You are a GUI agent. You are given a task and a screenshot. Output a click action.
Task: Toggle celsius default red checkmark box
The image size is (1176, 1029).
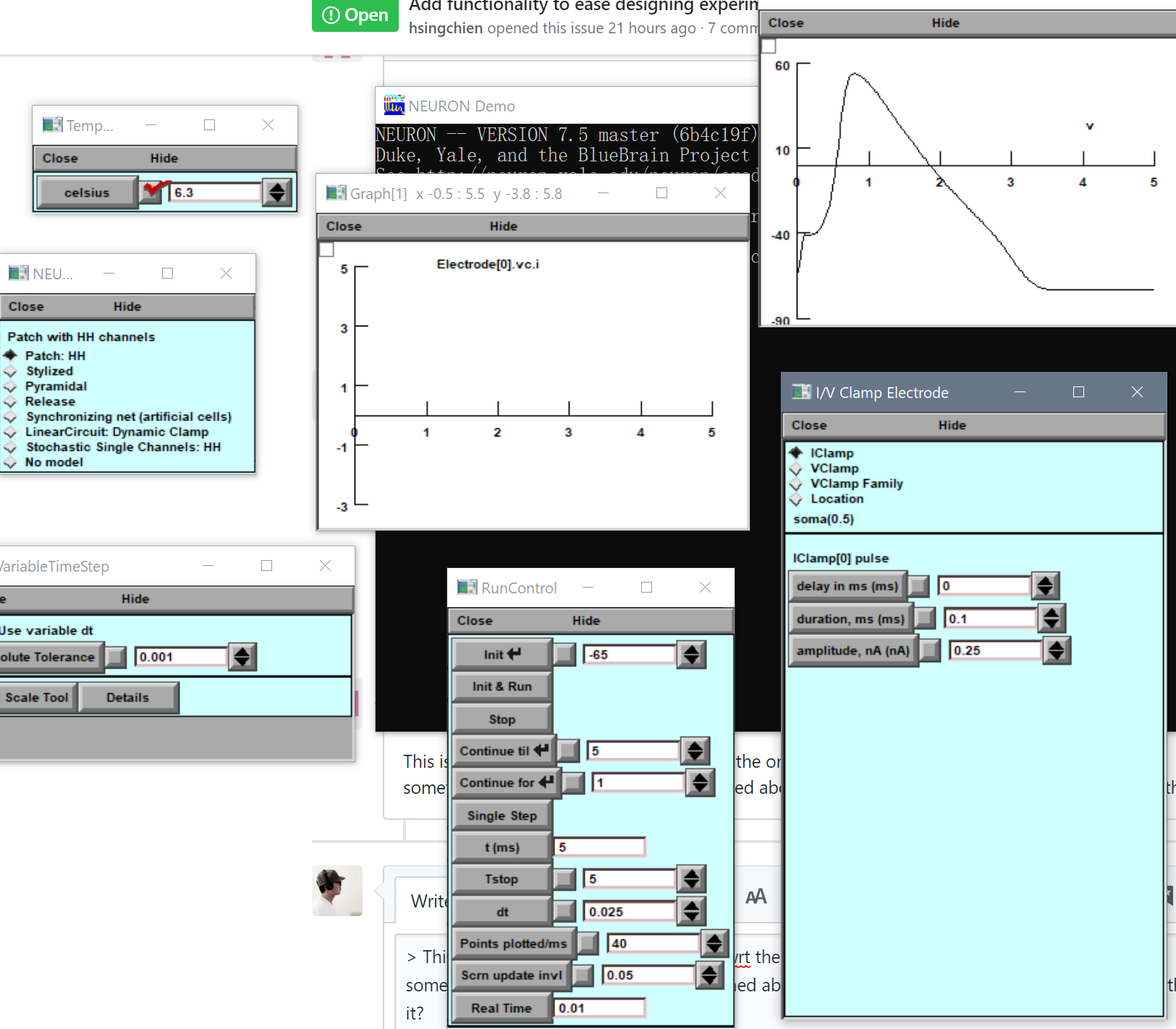coord(152,192)
